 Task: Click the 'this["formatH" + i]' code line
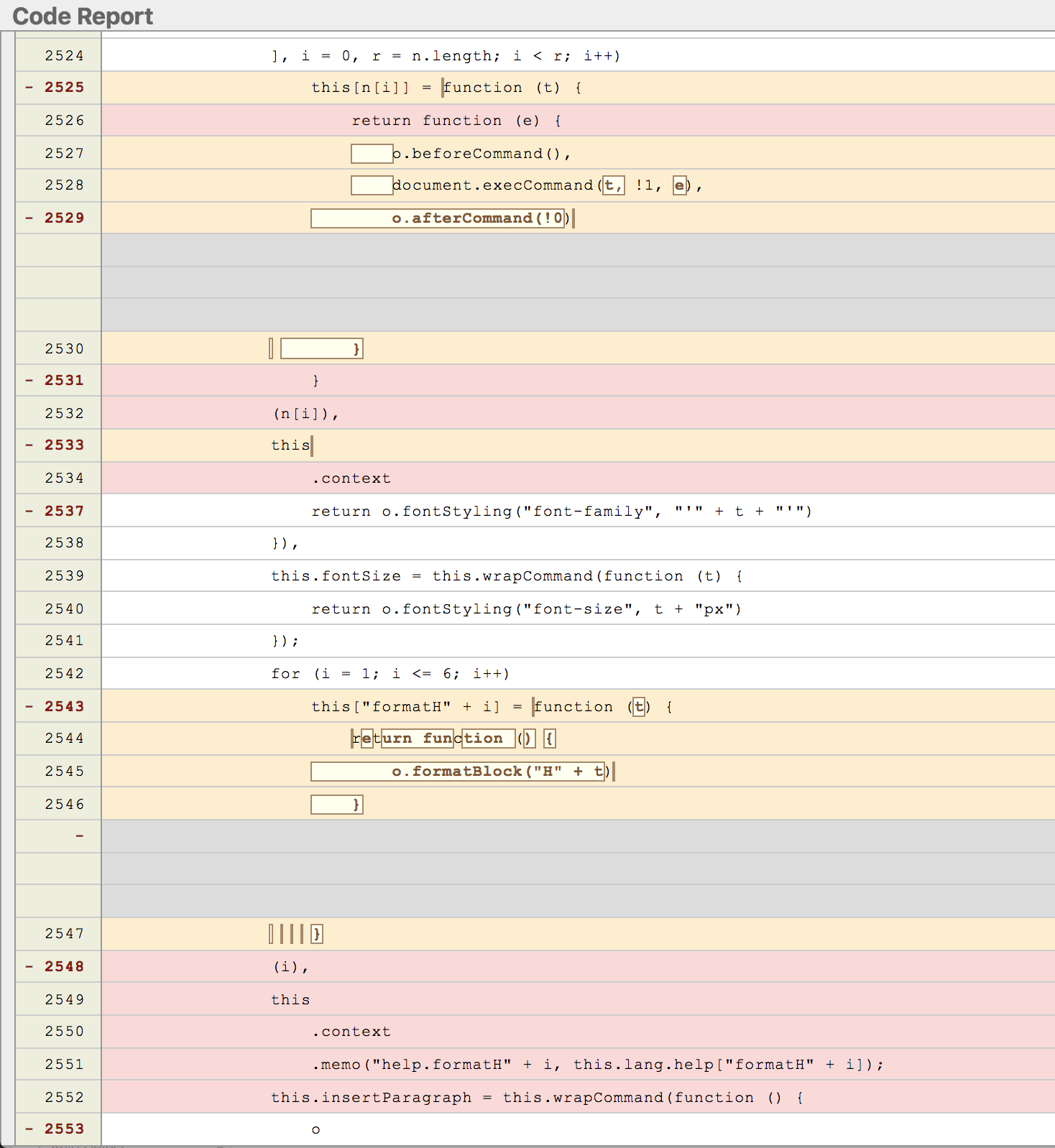coord(492,707)
